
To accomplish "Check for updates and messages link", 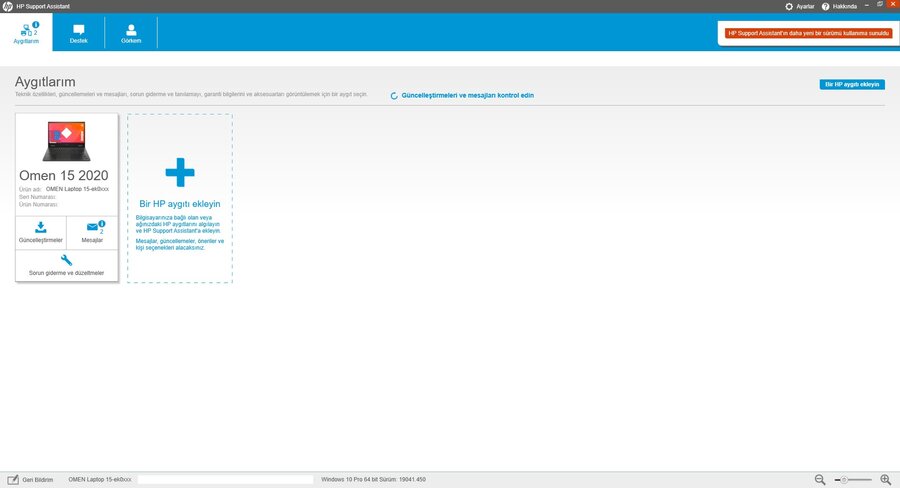I will point(467,95).
